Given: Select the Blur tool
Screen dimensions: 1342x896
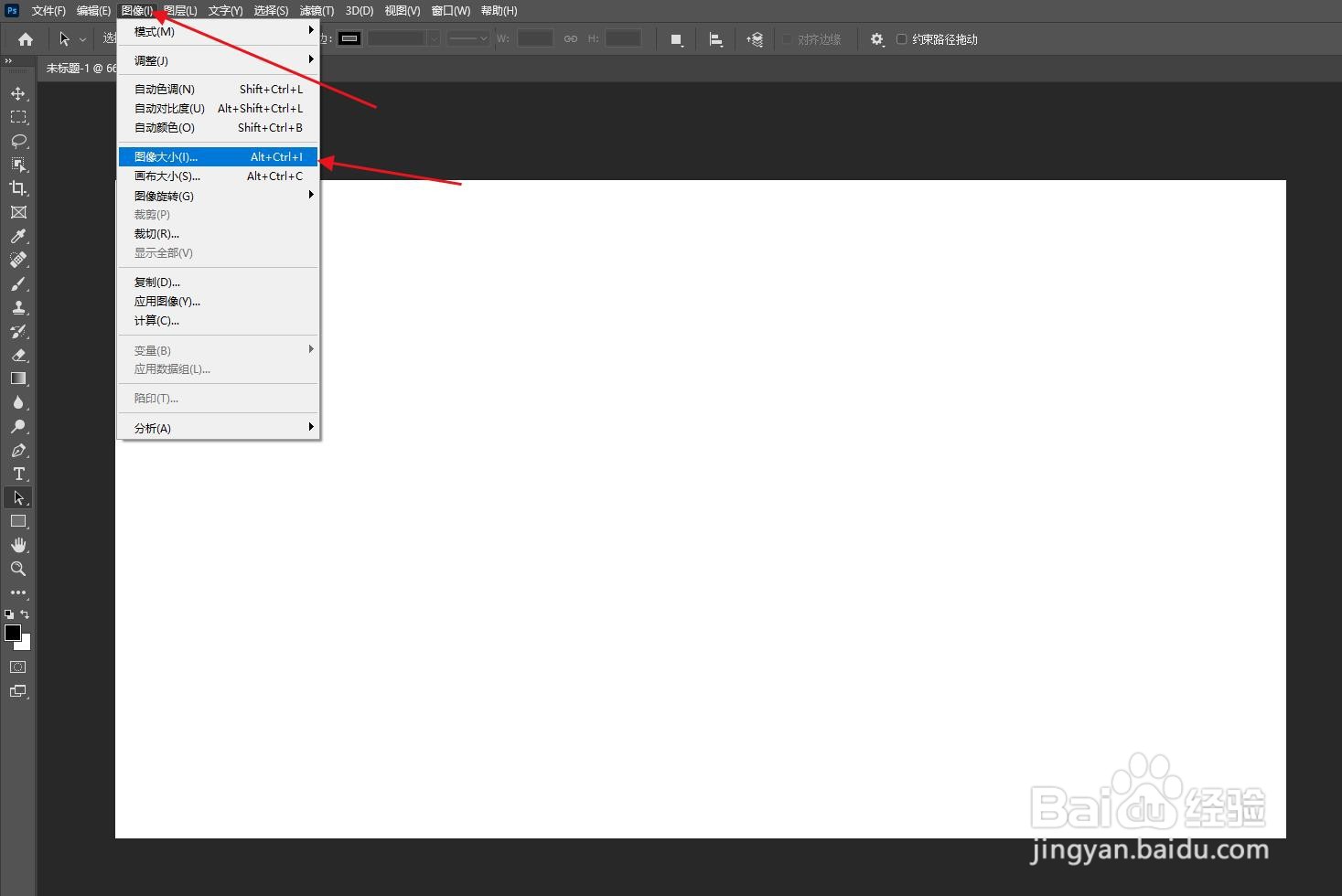Looking at the screenshot, I should (18, 402).
